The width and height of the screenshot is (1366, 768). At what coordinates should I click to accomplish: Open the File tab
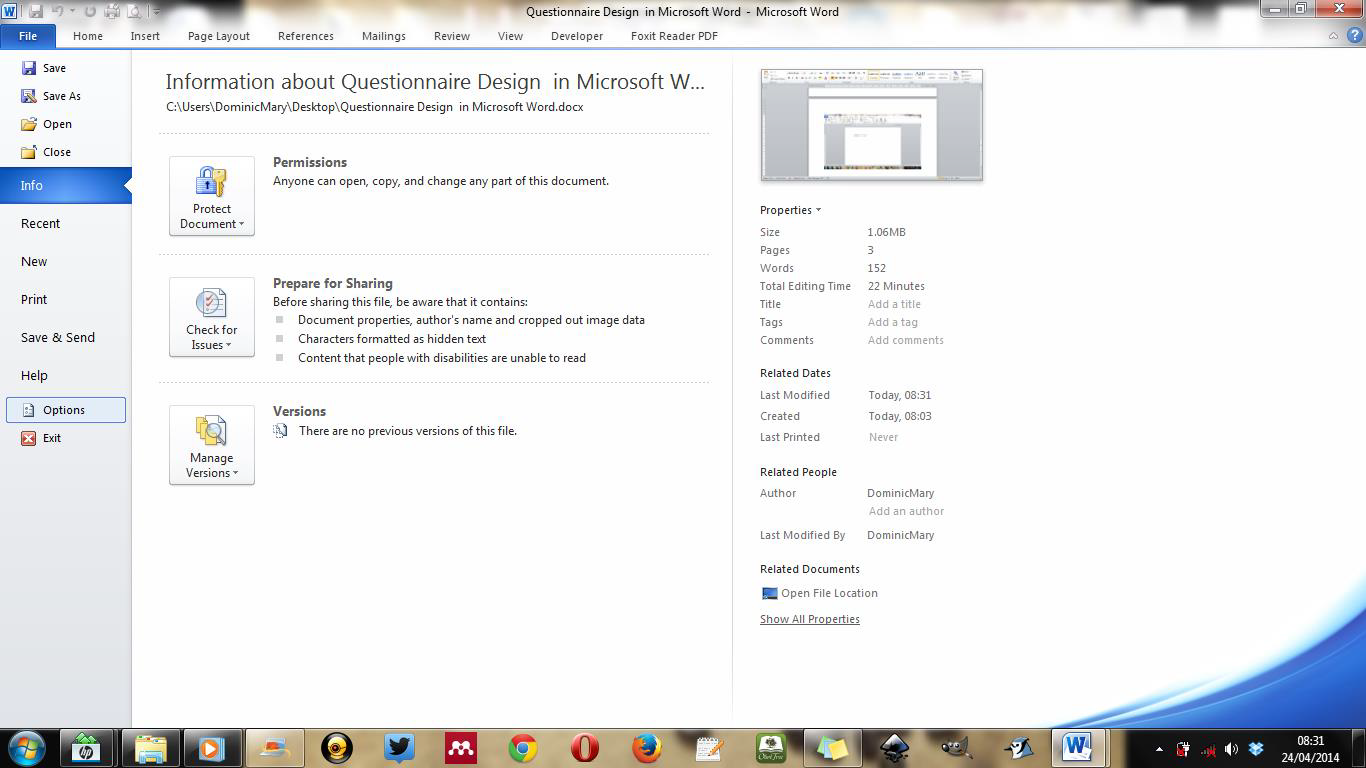pos(28,36)
